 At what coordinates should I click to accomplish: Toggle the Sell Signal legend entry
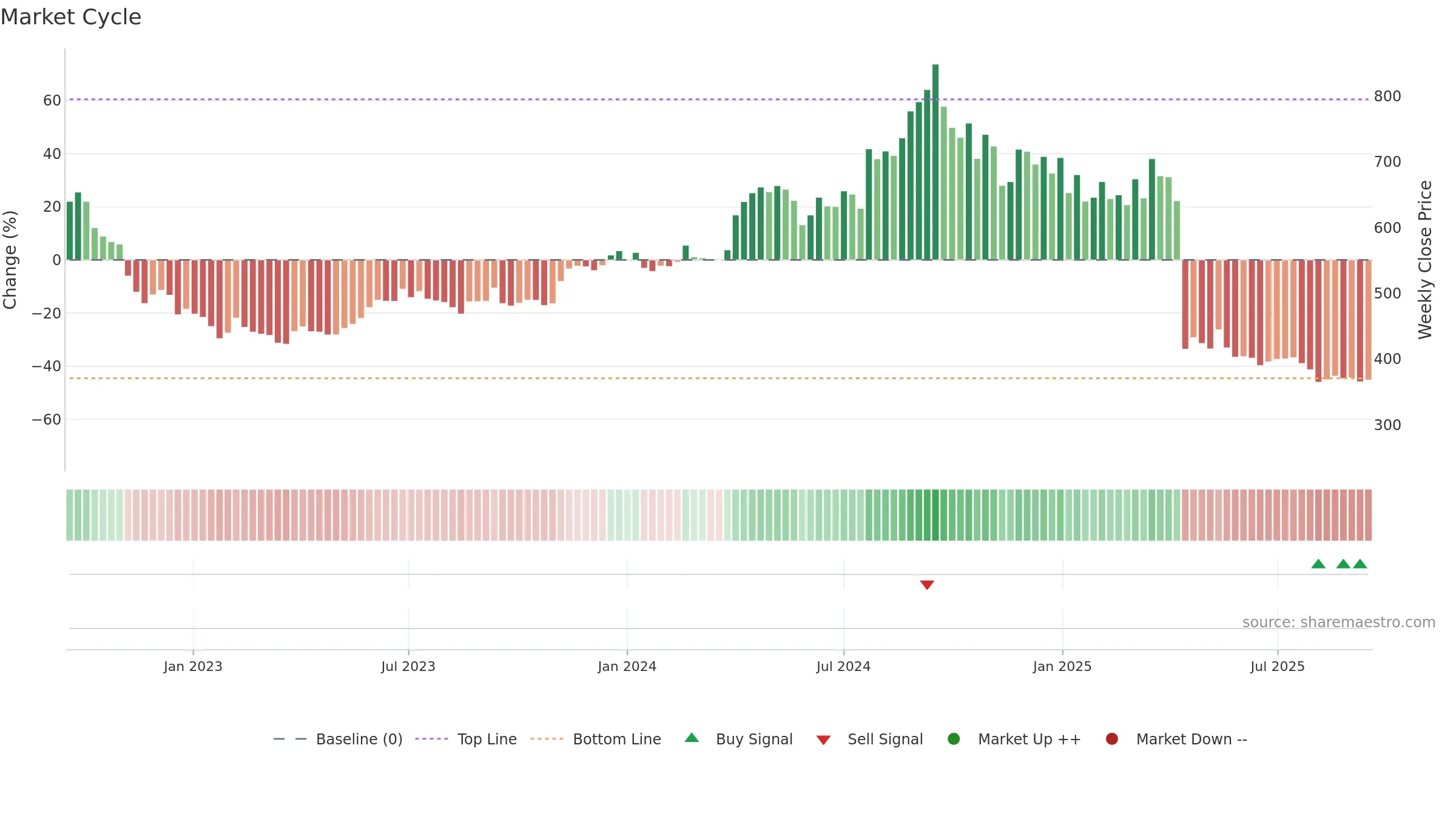869,739
